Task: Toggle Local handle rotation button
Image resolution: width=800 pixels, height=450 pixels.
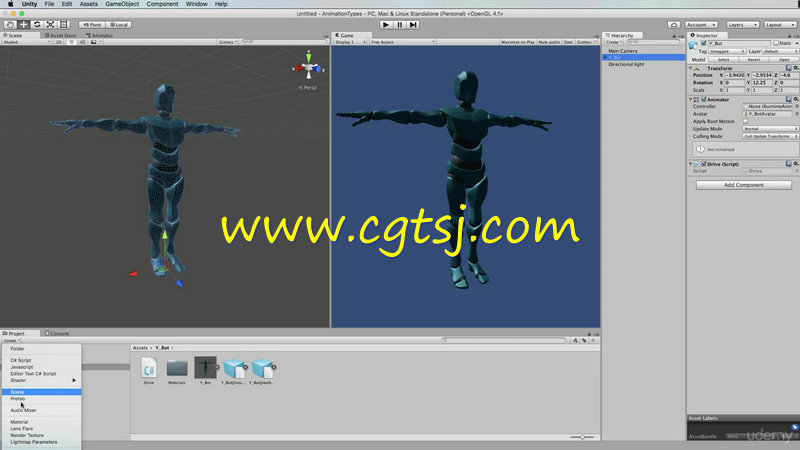Action: [119, 24]
